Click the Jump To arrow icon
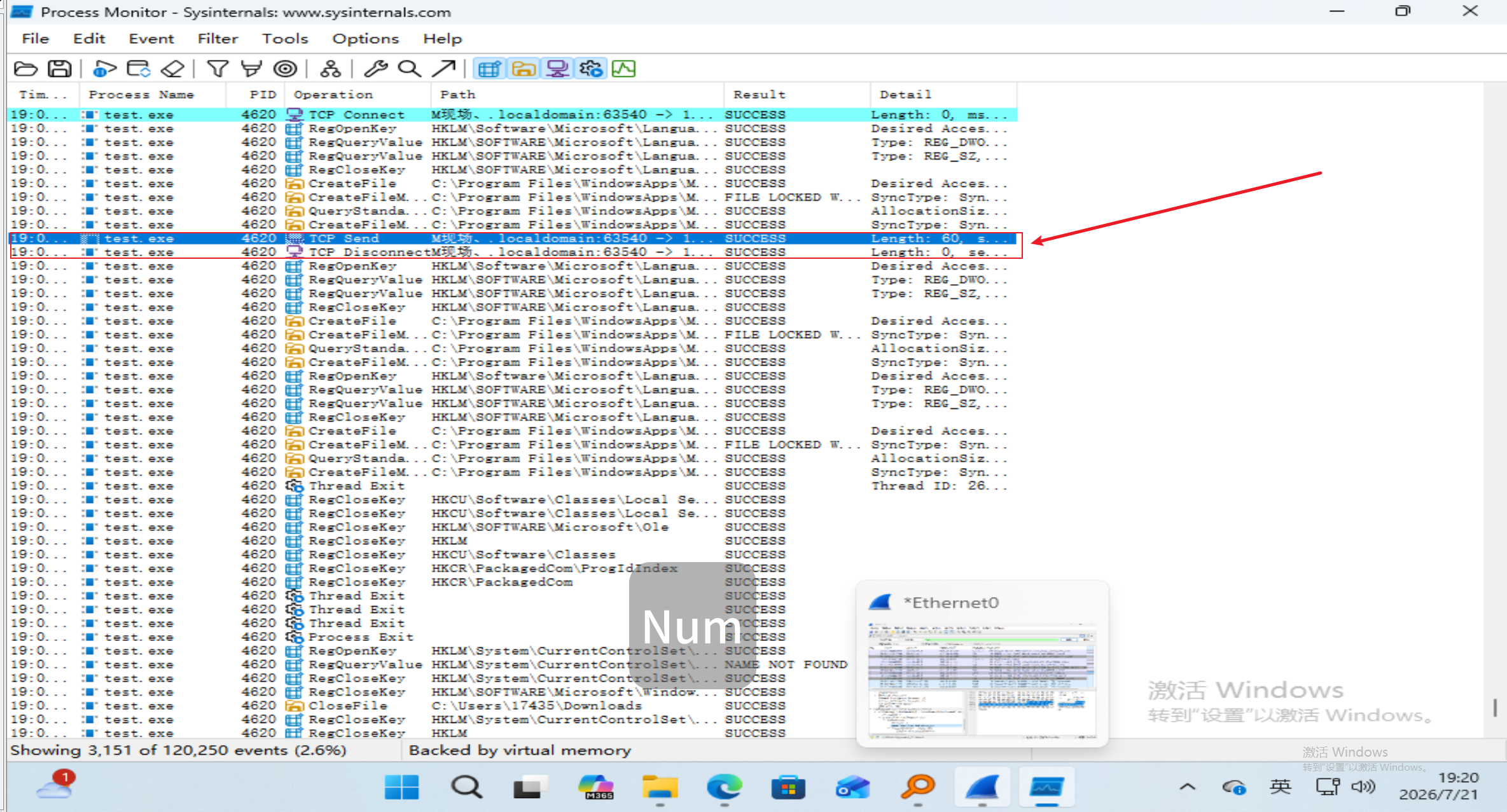This screenshot has height=812, width=1507. pyautogui.click(x=443, y=69)
